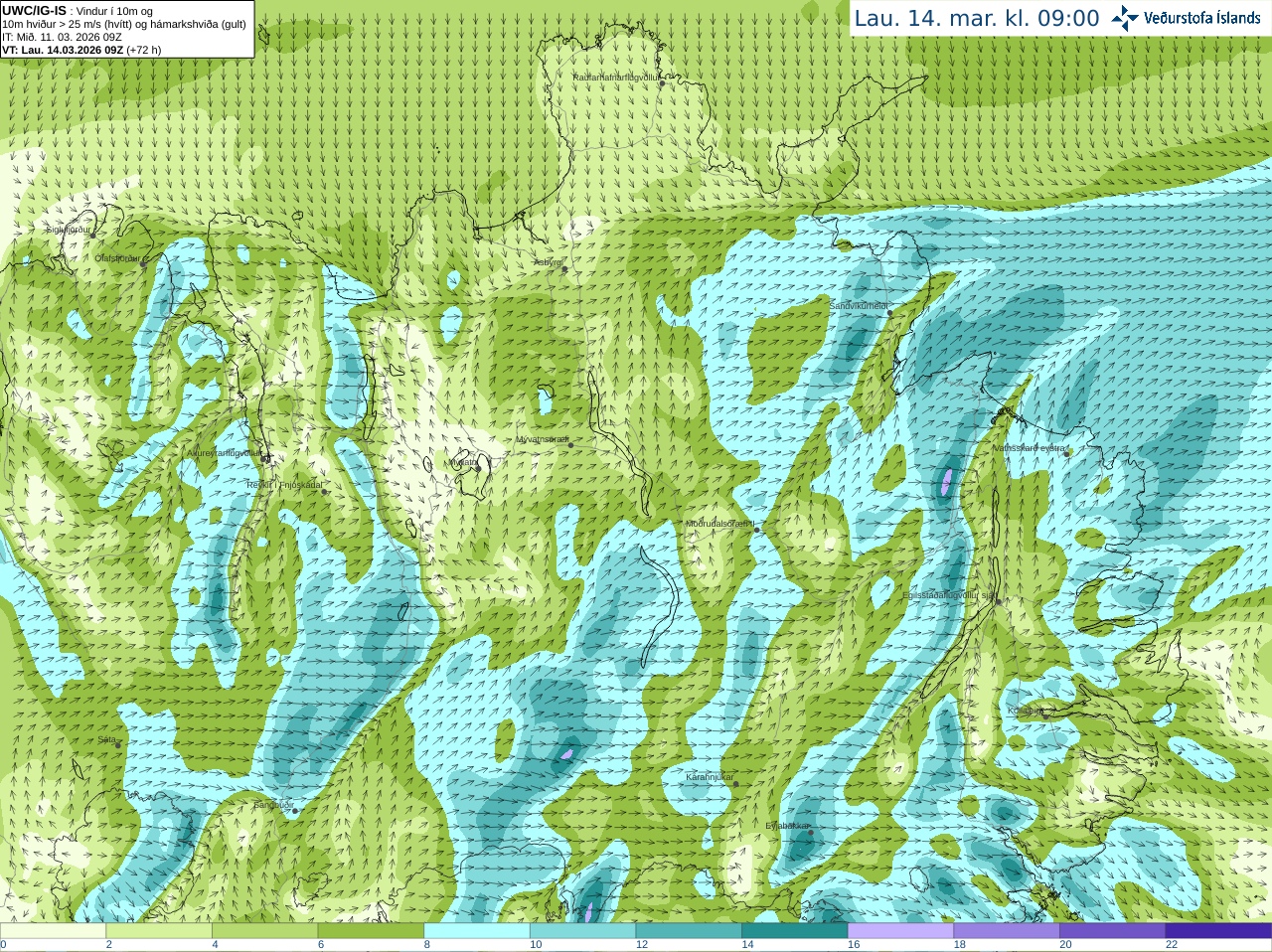Click the dark teal 14–16 m/s legend swatch

tap(795, 931)
